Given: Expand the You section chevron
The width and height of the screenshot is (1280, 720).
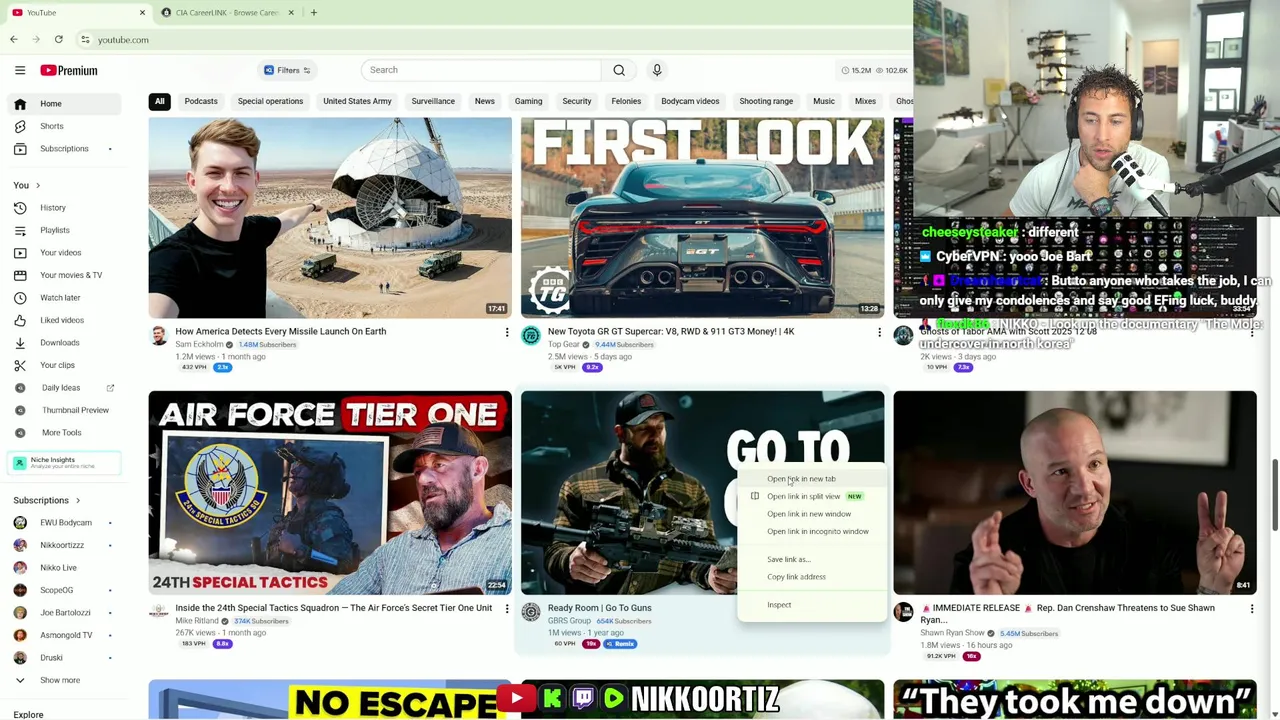Looking at the screenshot, I should (38, 185).
